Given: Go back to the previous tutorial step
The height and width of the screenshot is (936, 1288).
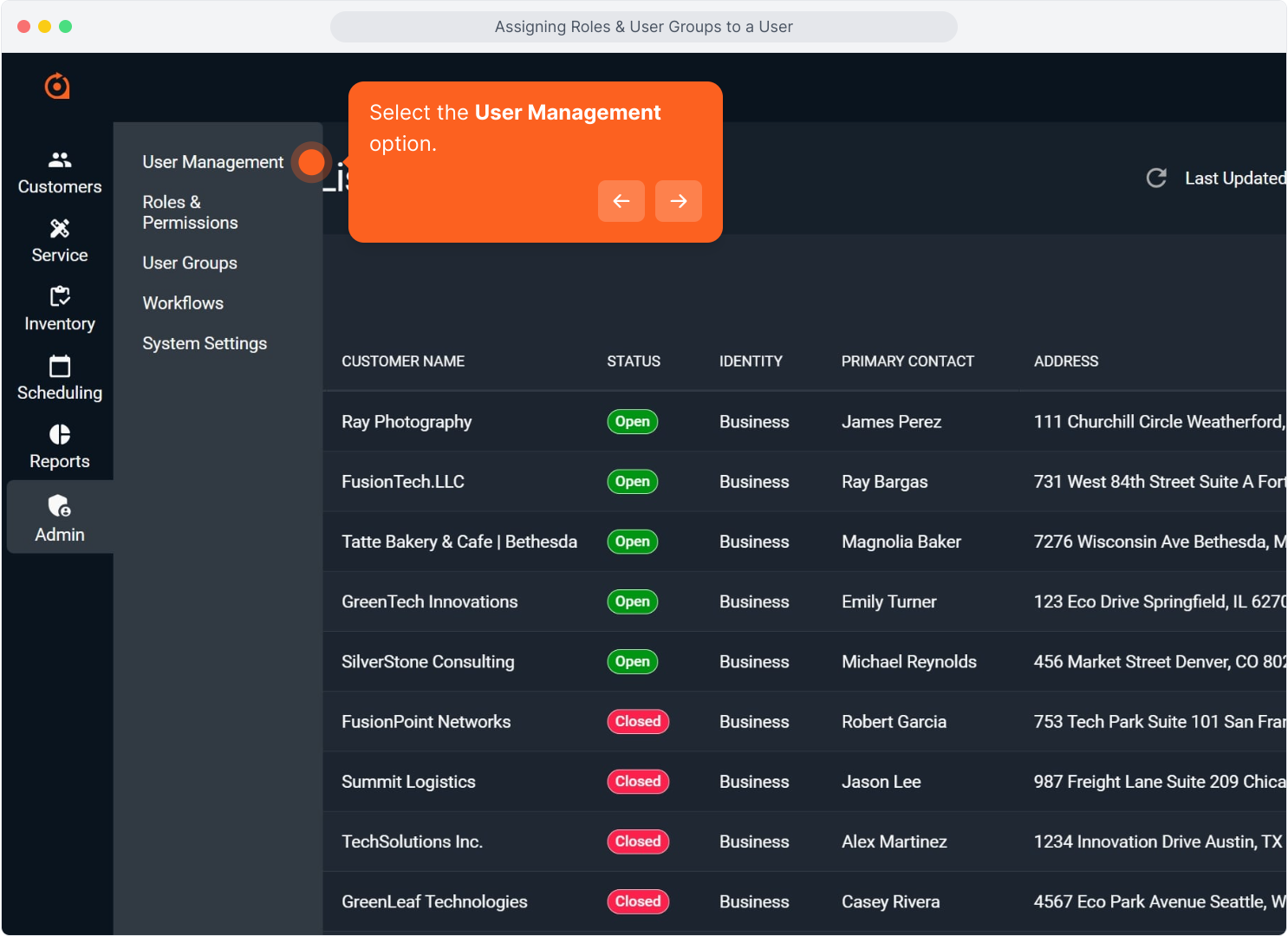Looking at the screenshot, I should click(621, 201).
